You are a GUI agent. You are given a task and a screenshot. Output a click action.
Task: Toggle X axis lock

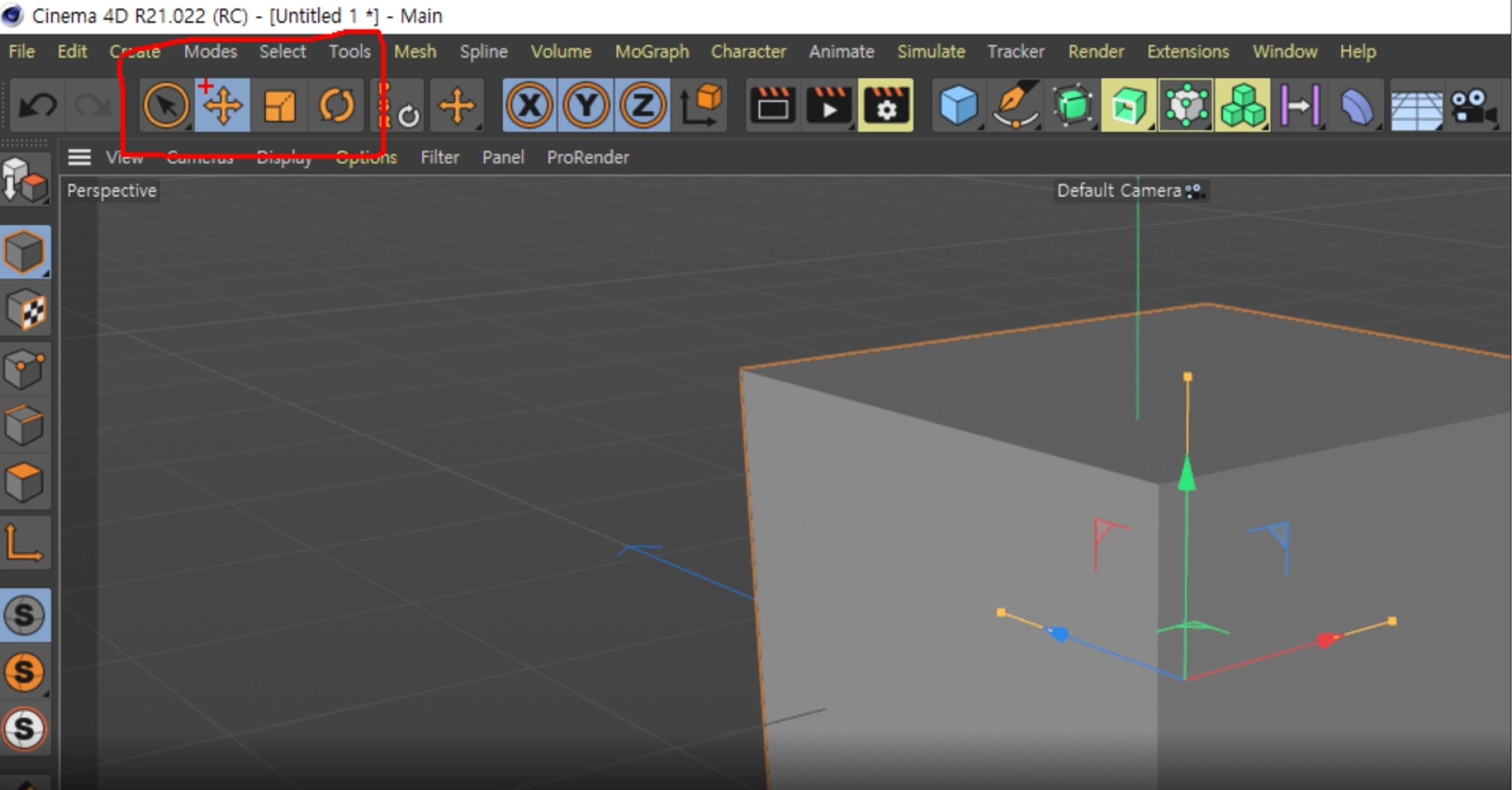point(529,106)
